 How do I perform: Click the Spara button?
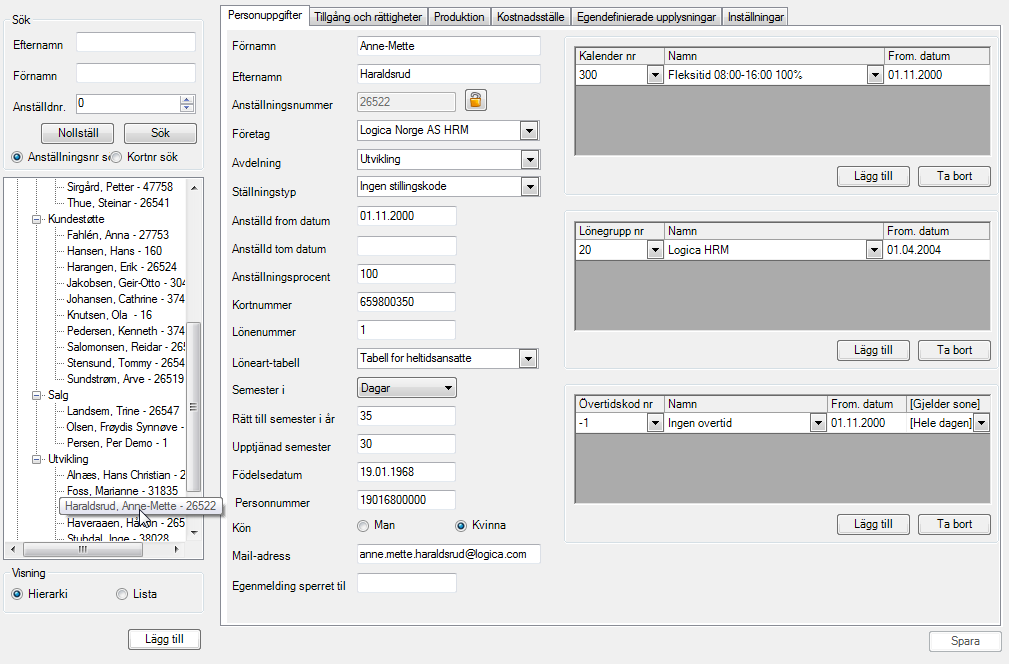[x=965, y=641]
